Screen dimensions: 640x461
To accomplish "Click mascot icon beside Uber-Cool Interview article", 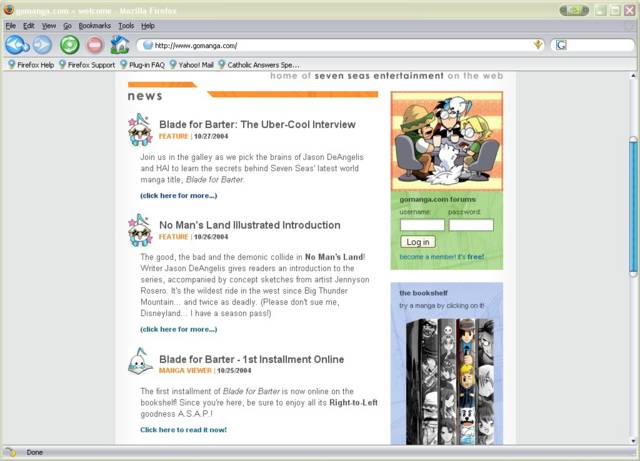I will 140,130.
